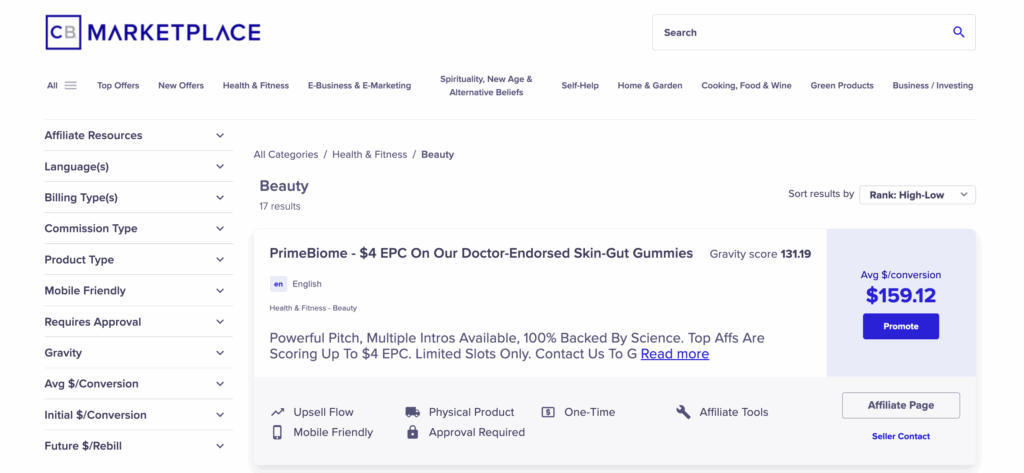Click the search magnifier icon

(958, 32)
